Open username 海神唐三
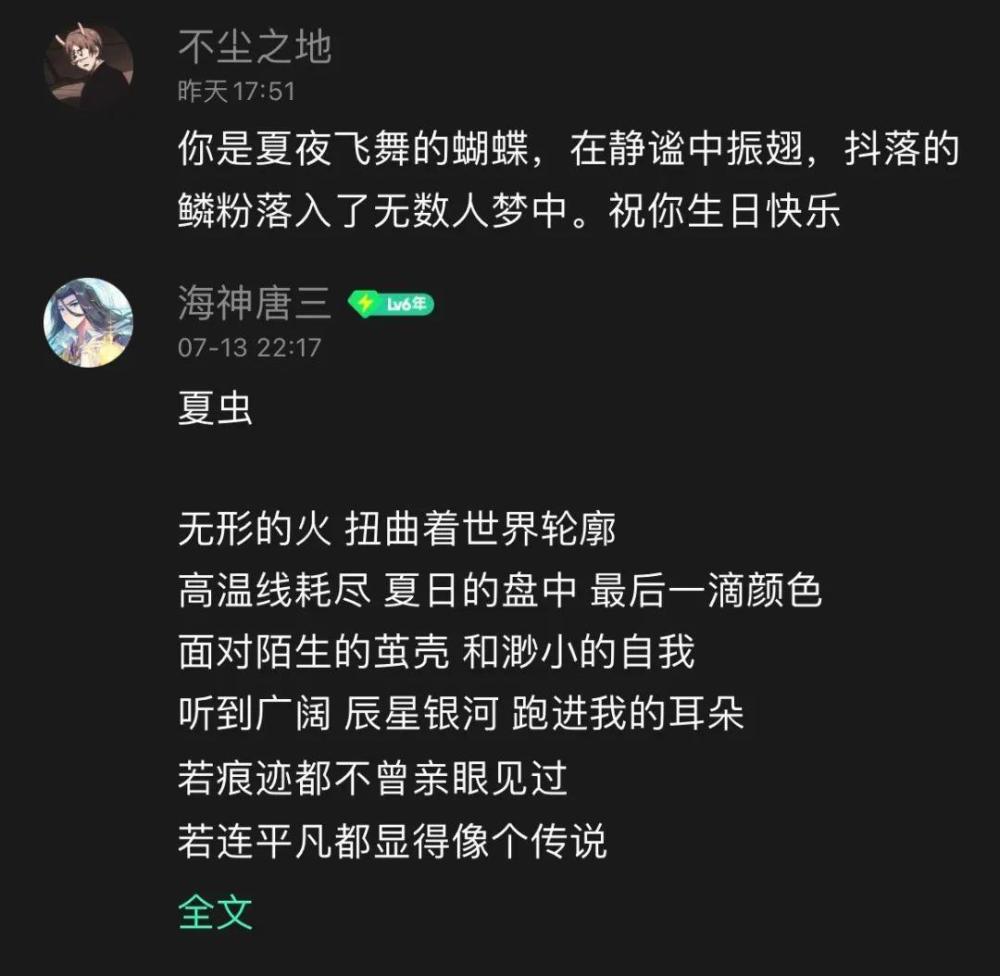 pyautogui.click(x=254, y=303)
